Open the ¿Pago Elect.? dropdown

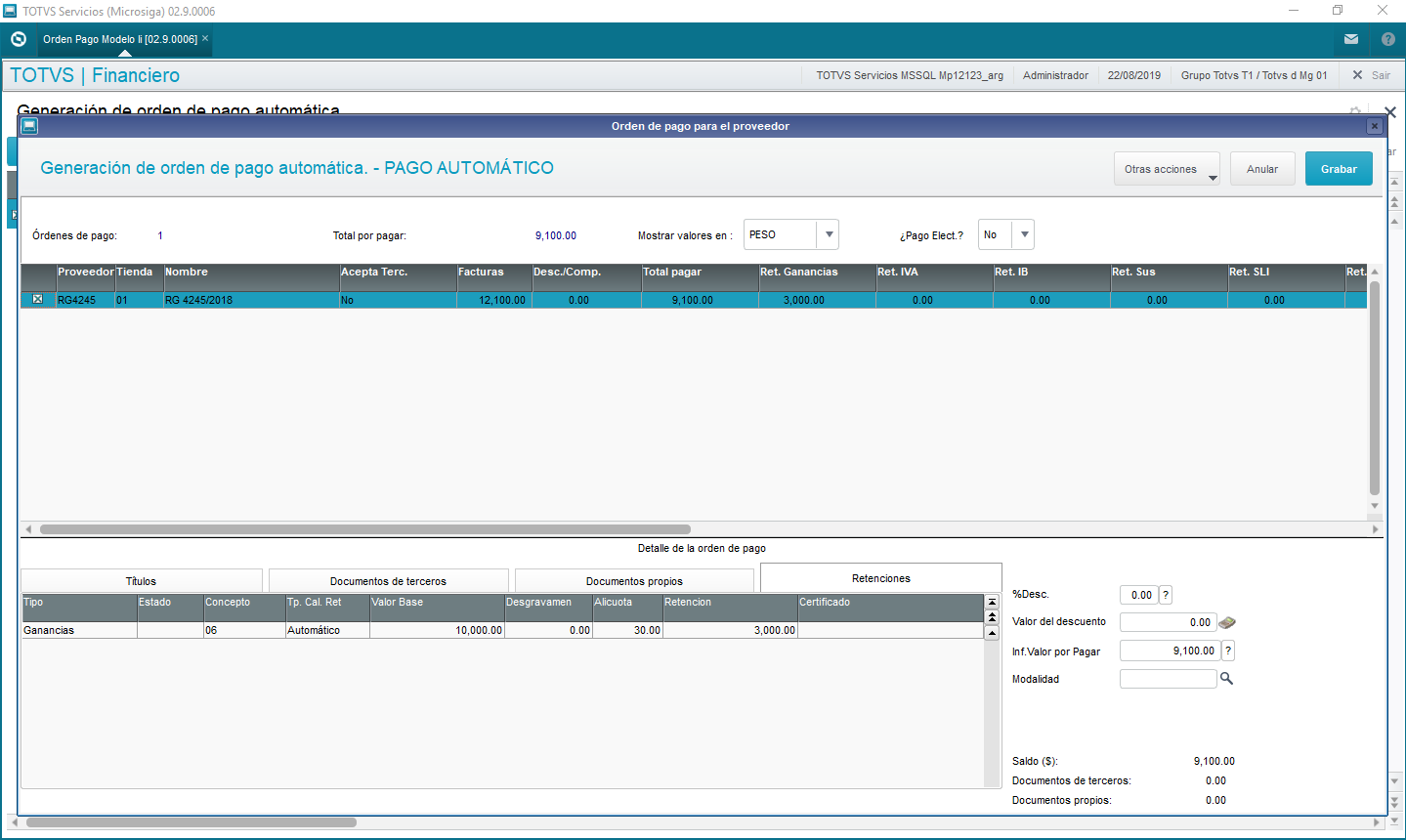point(1024,234)
